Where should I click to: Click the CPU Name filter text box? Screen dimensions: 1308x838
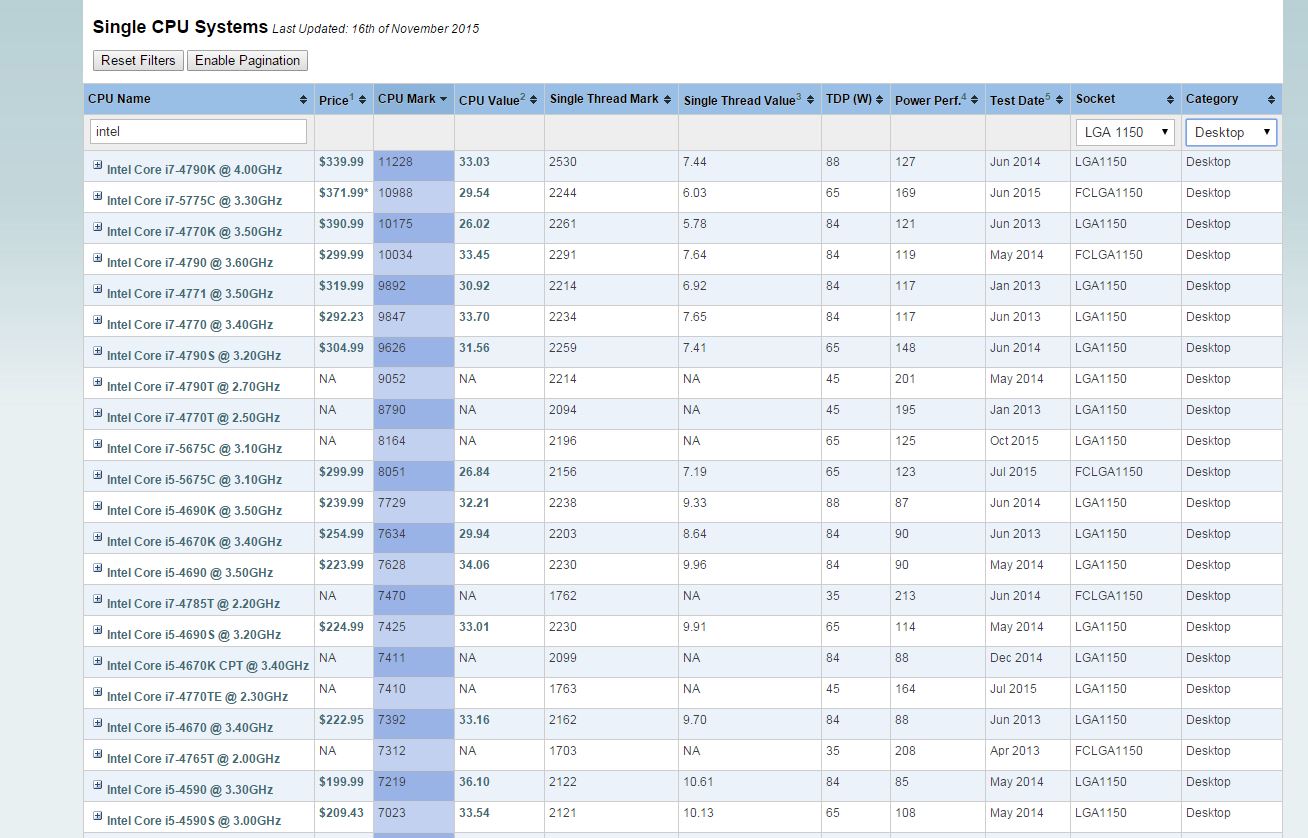[198, 132]
